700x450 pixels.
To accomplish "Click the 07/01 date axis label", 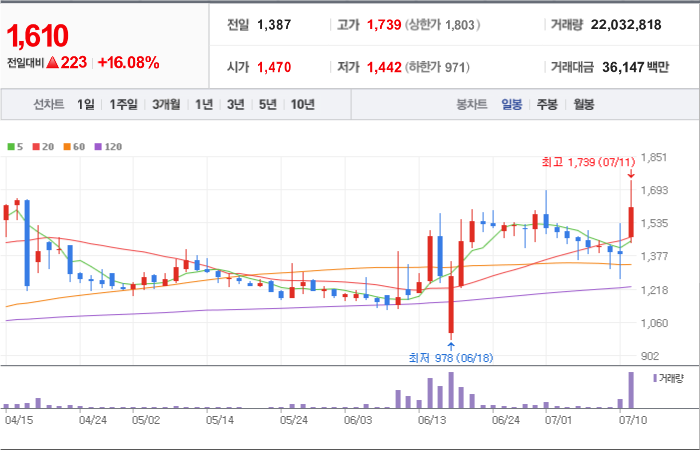I will pos(559,421).
